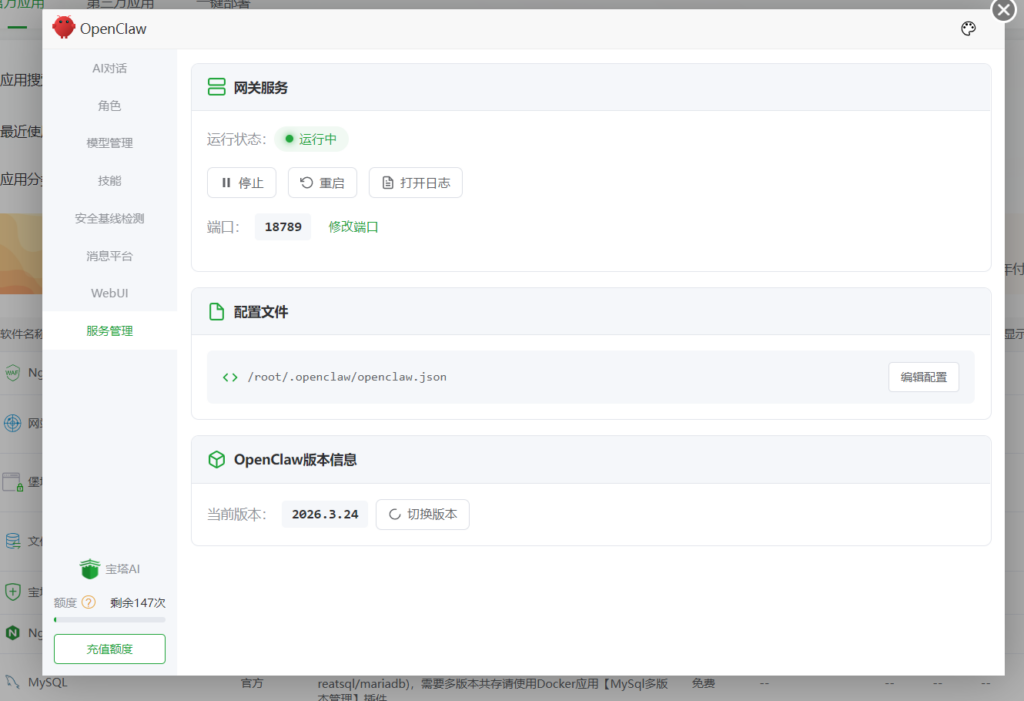Screen dimensions: 1024x701
Task: Open logs via 打开日志 button
Action: pos(415,182)
